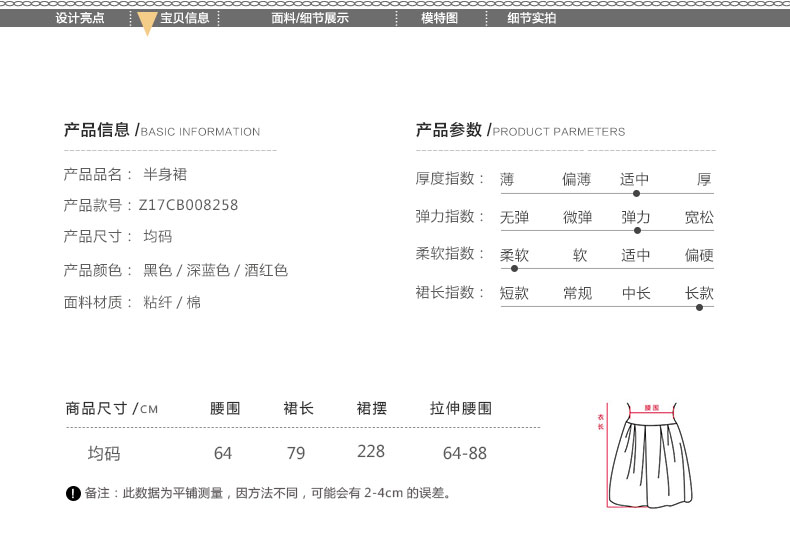Switch to the 面料/细节展示 tab
This screenshot has height=535, width=790.
310,18
